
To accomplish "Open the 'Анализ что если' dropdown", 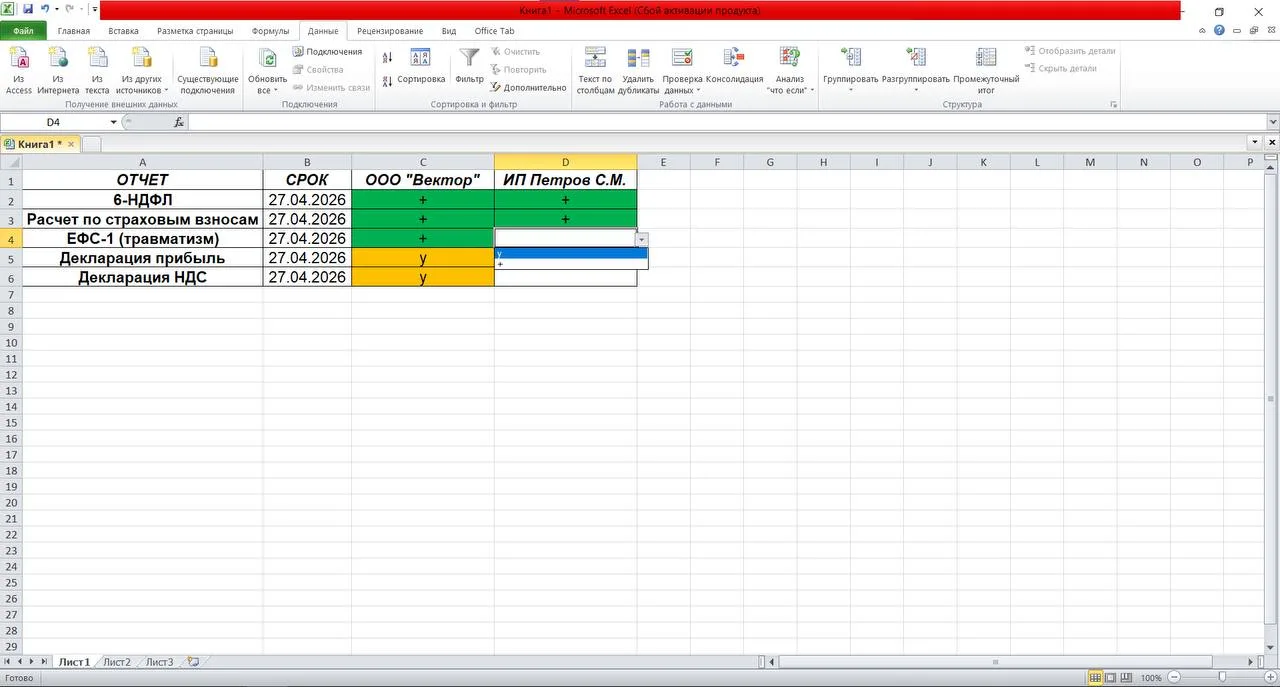I will 790,70.
